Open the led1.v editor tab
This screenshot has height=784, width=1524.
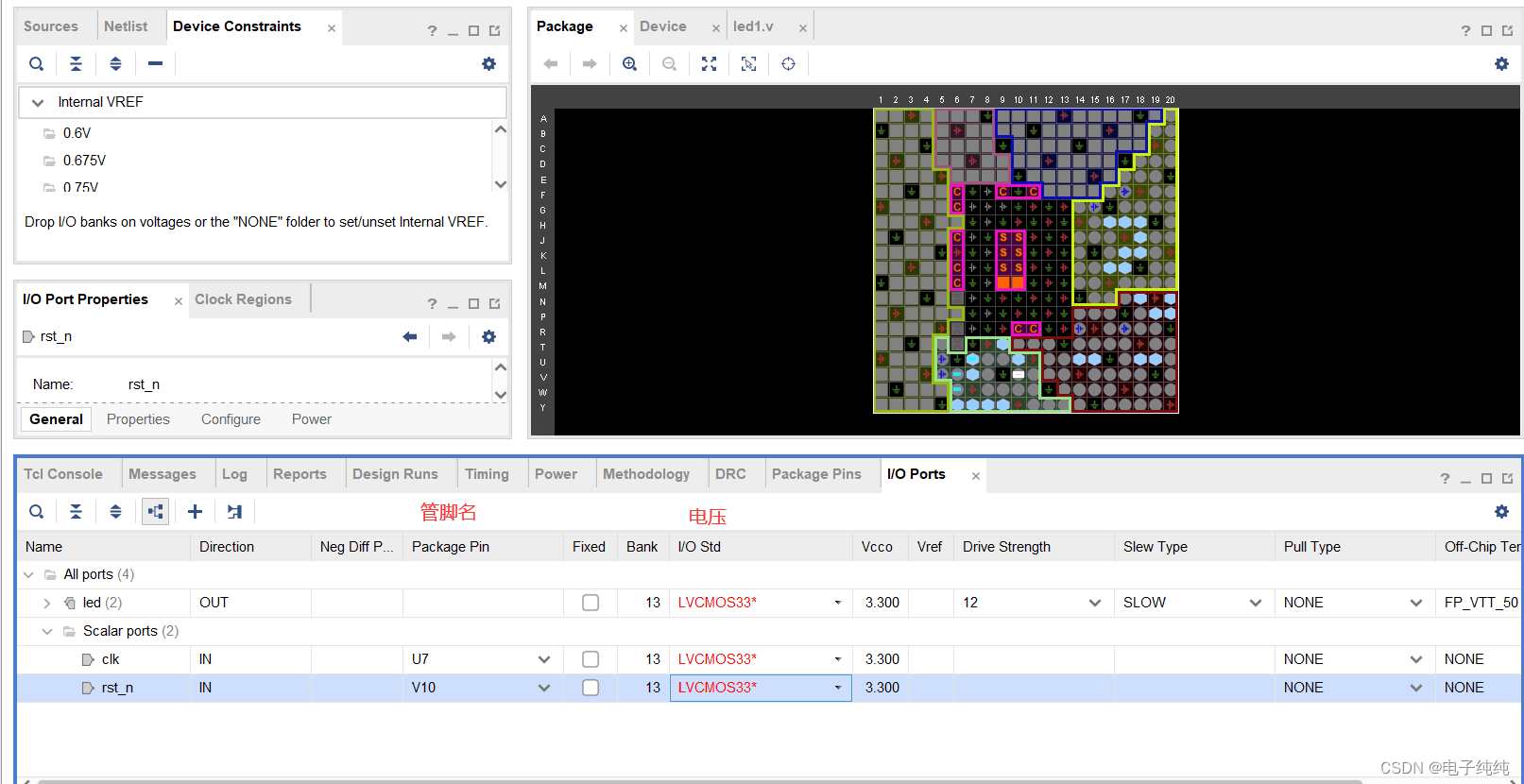pyautogui.click(x=753, y=26)
